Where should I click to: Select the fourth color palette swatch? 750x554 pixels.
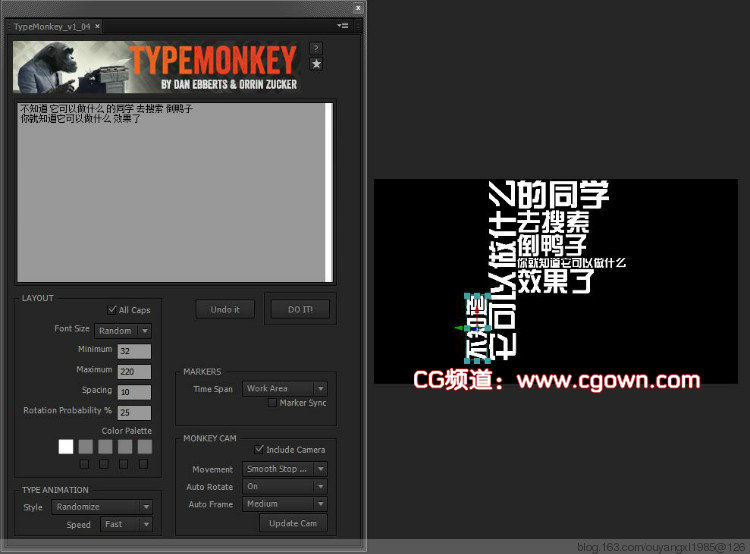pyautogui.click(x=125, y=447)
